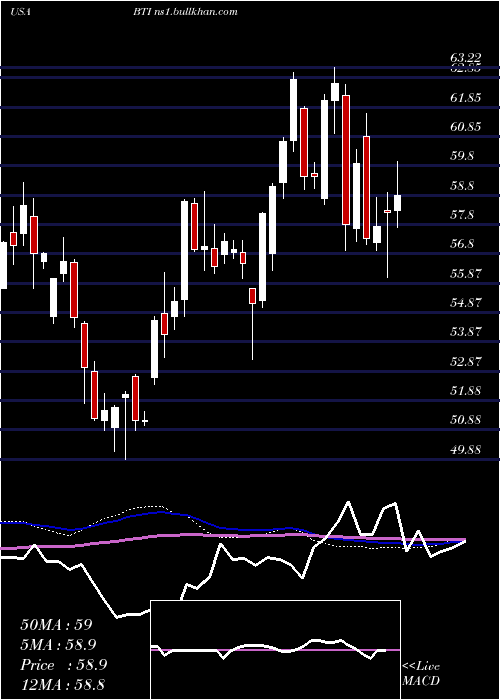Click the 50MA : 59 readout
Viewport: 500px width, 700px height.
pyautogui.click(x=56, y=625)
